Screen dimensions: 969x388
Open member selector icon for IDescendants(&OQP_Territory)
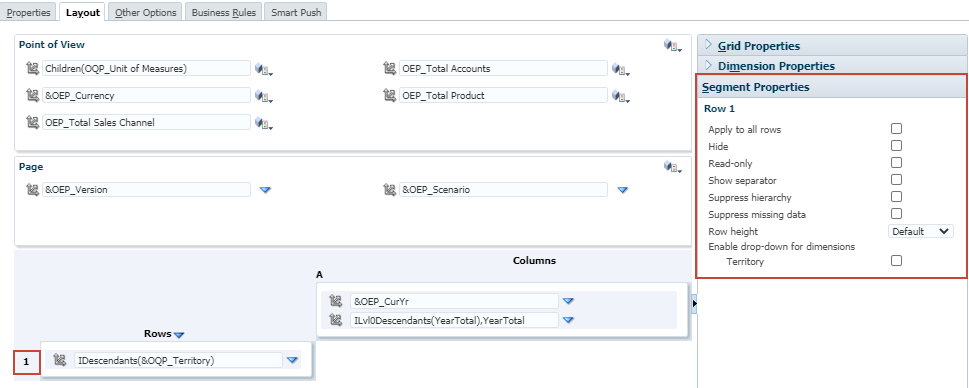point(60,360)
